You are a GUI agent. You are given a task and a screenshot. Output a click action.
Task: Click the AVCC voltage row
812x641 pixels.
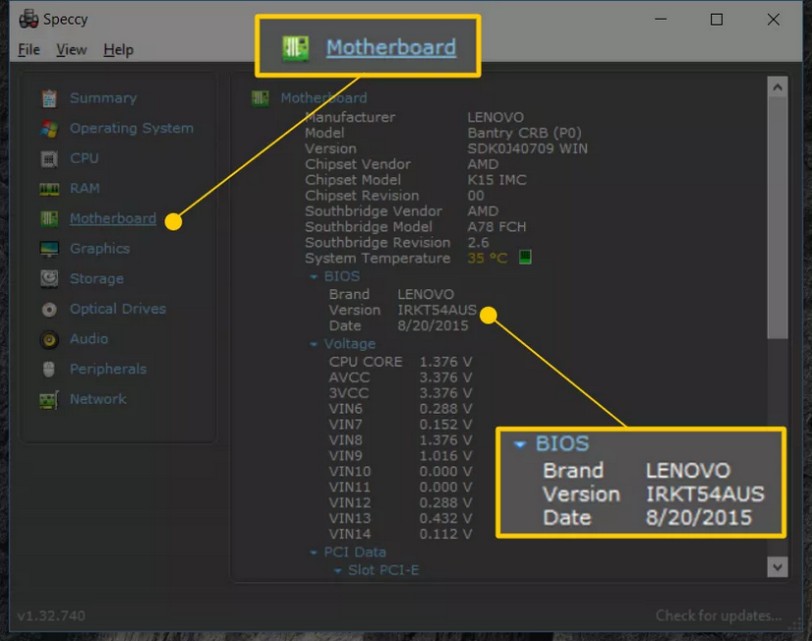coord(400,377)
